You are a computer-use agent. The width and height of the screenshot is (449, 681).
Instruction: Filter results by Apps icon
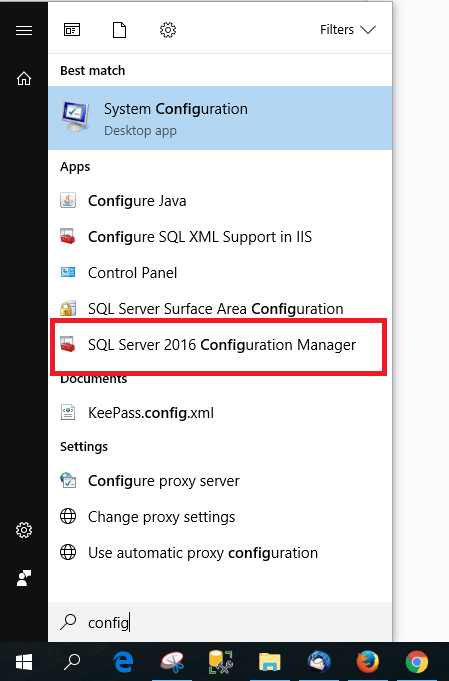[x=72, y=30]
